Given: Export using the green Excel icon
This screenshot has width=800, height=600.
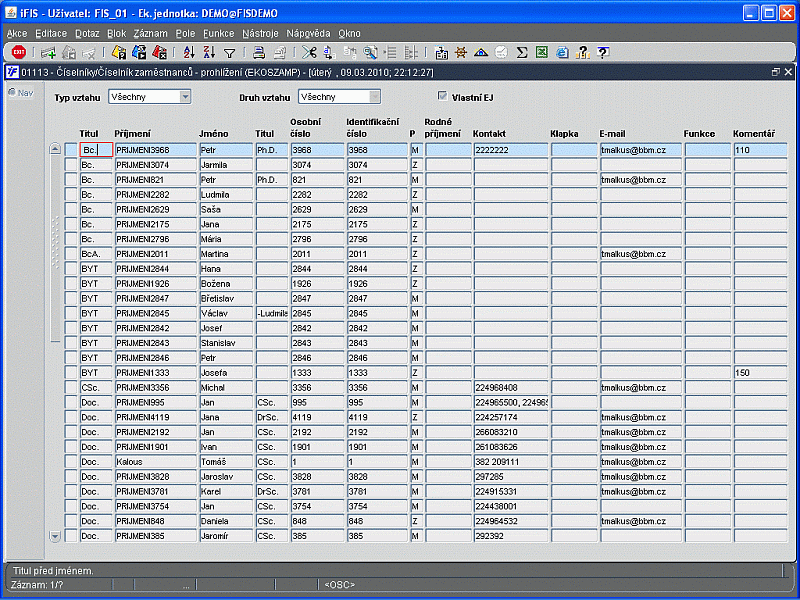Looking at the screenshot, I should click(x=541, y=52).
